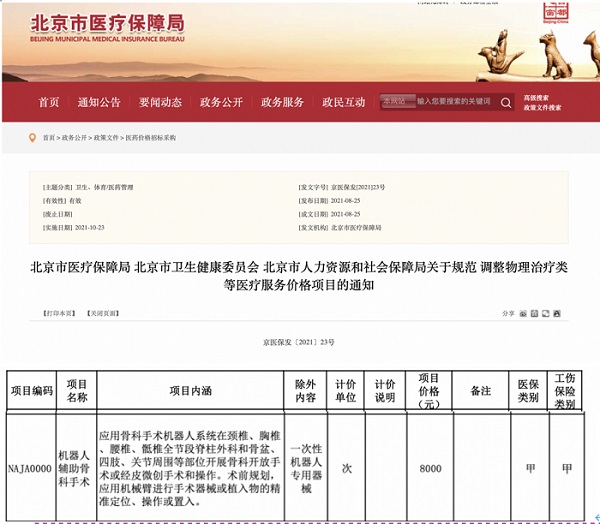Click the 关闭页面 close page link

[x=104, y=314]
